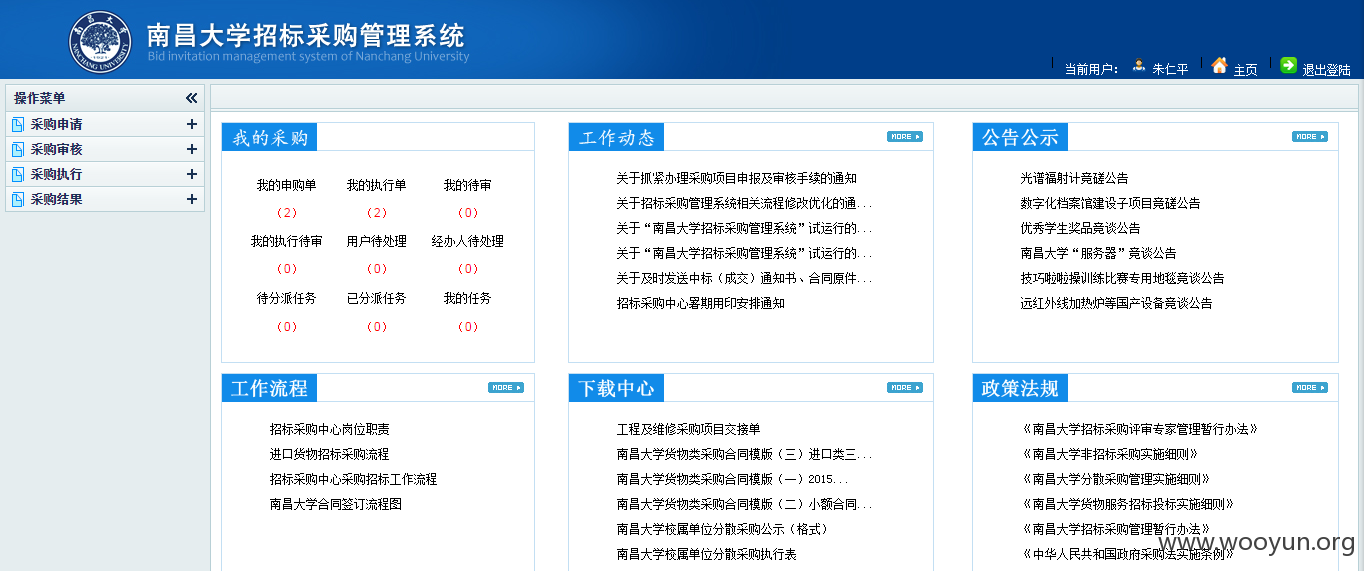
Task: Open 南昌大学校属单位分散采购执行表
Action: (706, 554)
